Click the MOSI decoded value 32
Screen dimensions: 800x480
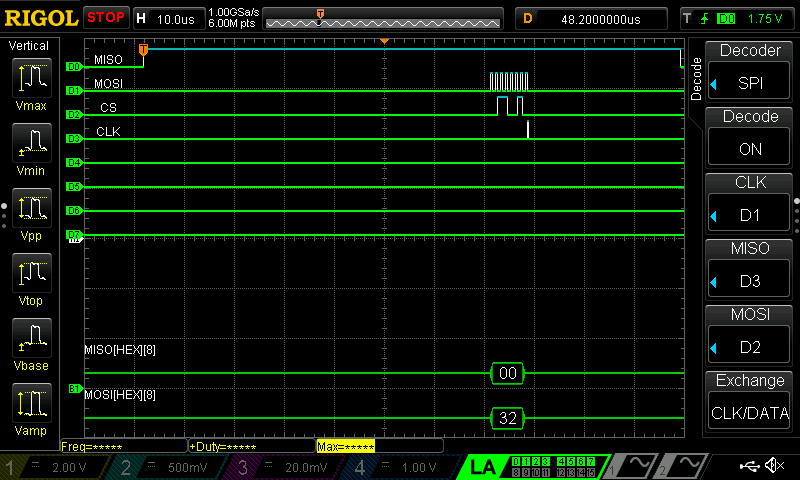507,418
